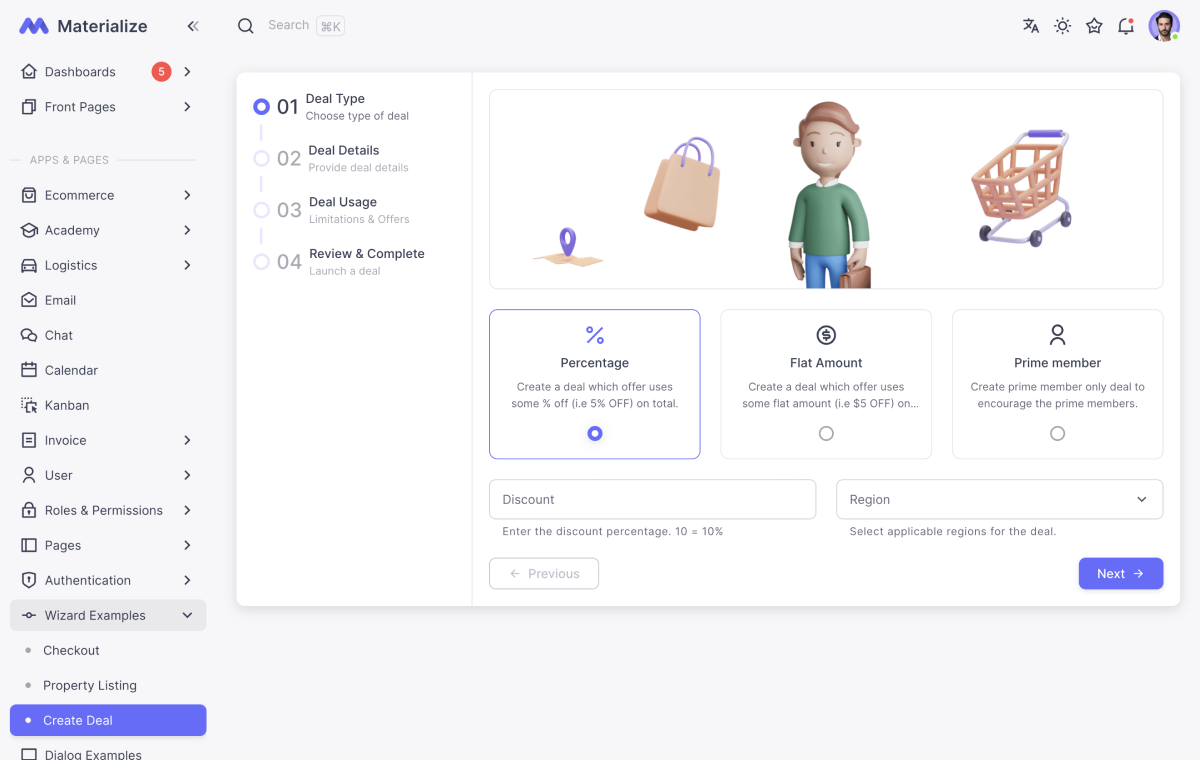This screenshot has width=1200, height=760.
Task: Toggle light mode with the sun icon
Action: click(x=1062, y=26)
